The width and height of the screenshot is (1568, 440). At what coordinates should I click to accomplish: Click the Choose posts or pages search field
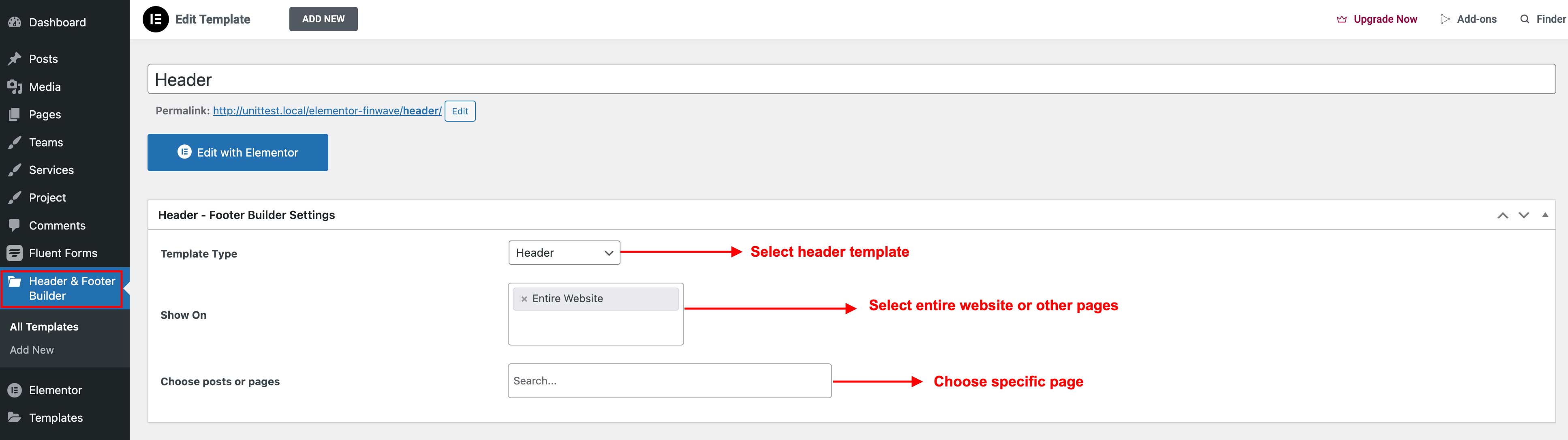[670, 381]
